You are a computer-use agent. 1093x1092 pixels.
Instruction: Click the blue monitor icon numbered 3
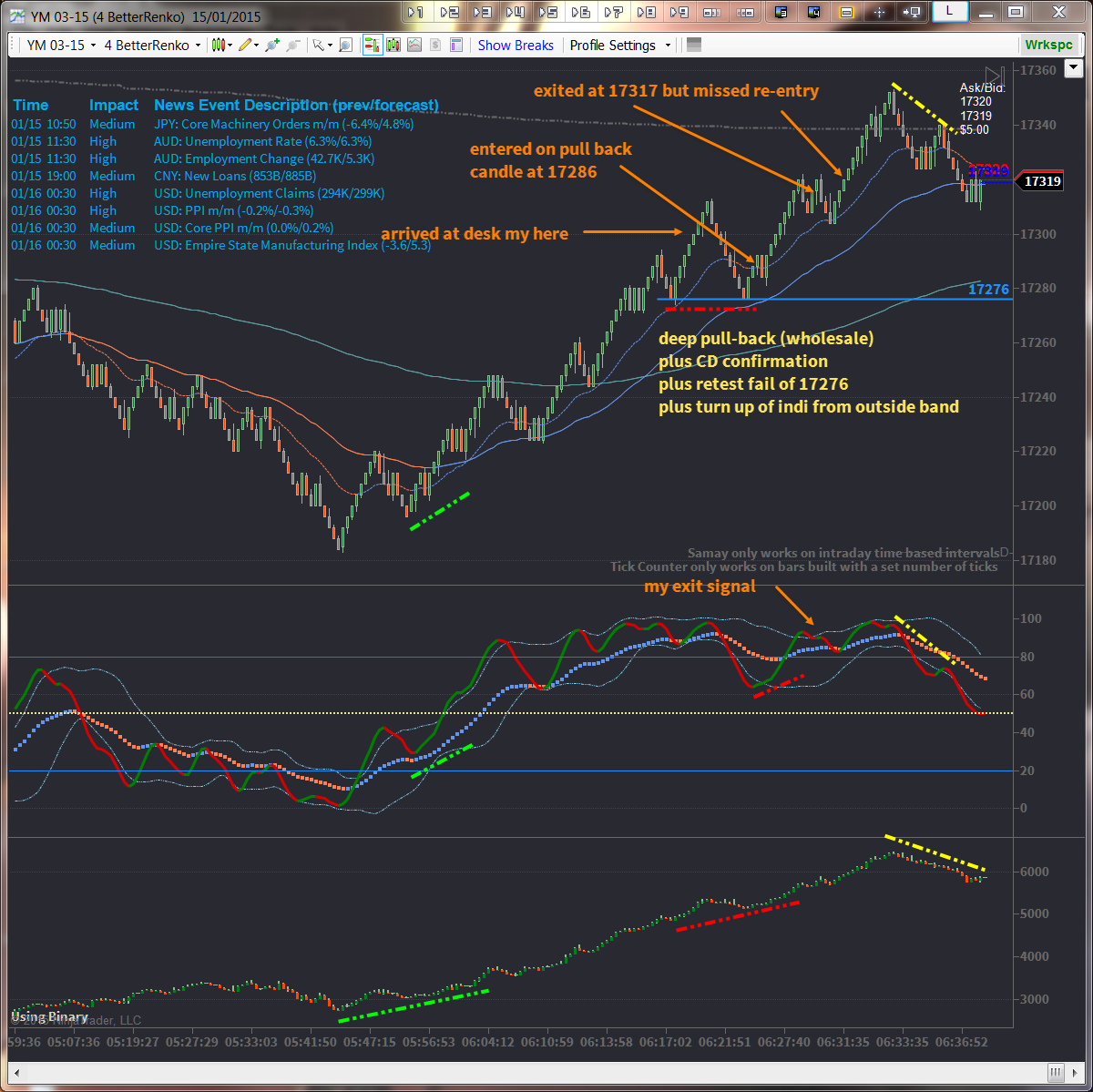click(780, 12)
